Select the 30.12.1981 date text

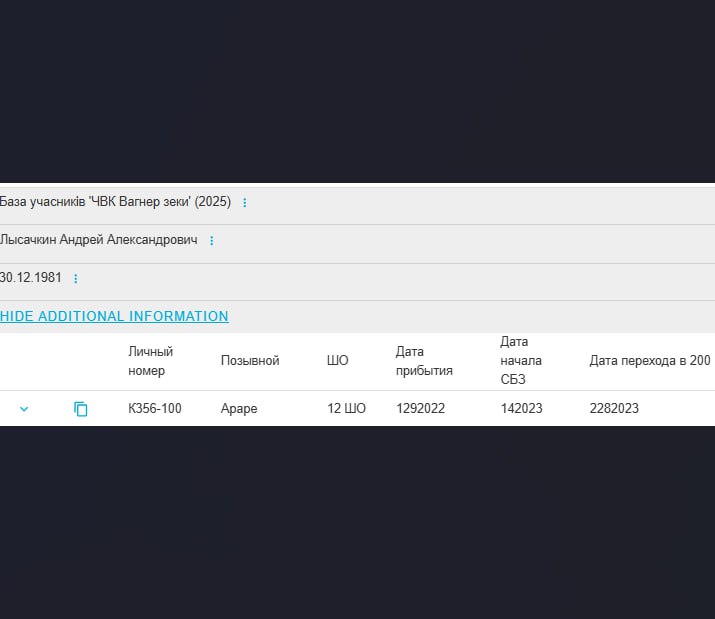coord(31,278)
